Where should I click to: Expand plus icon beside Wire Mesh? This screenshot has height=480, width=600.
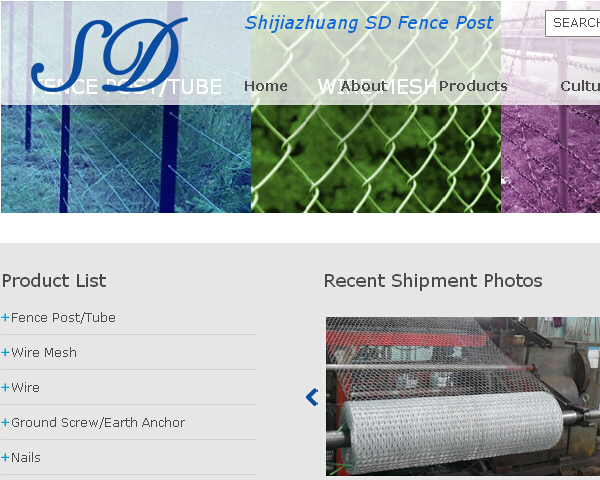(x=5, y=352)
